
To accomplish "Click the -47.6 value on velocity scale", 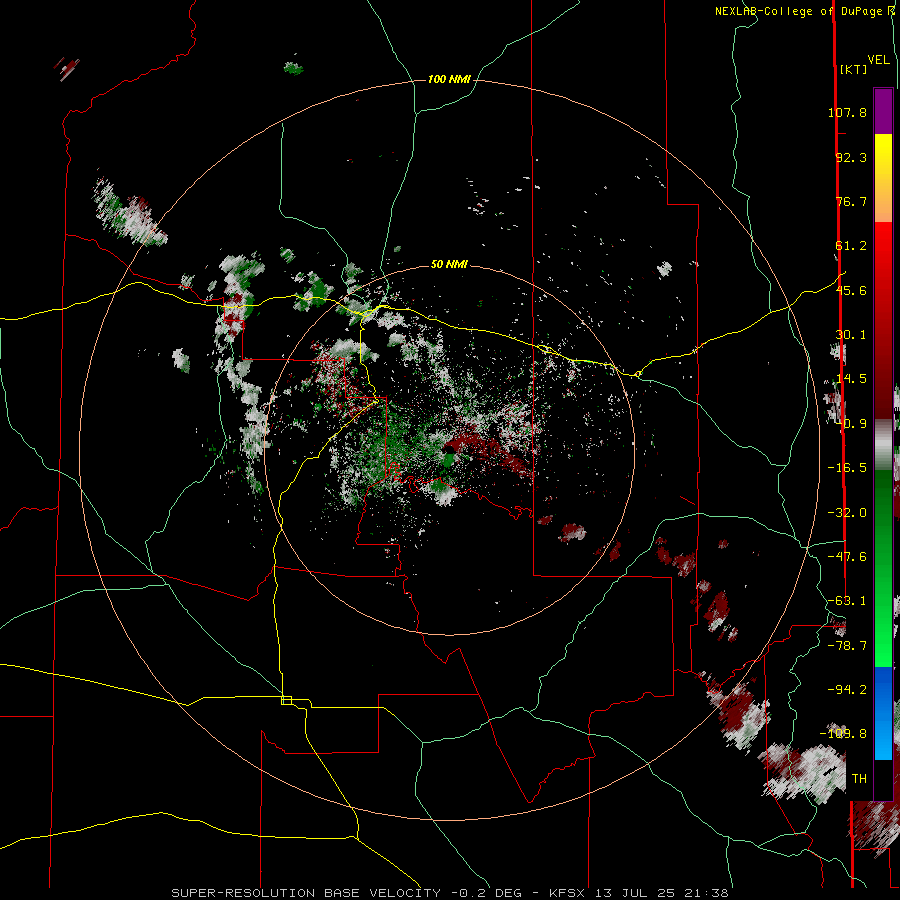I will [x=847, y=557].
